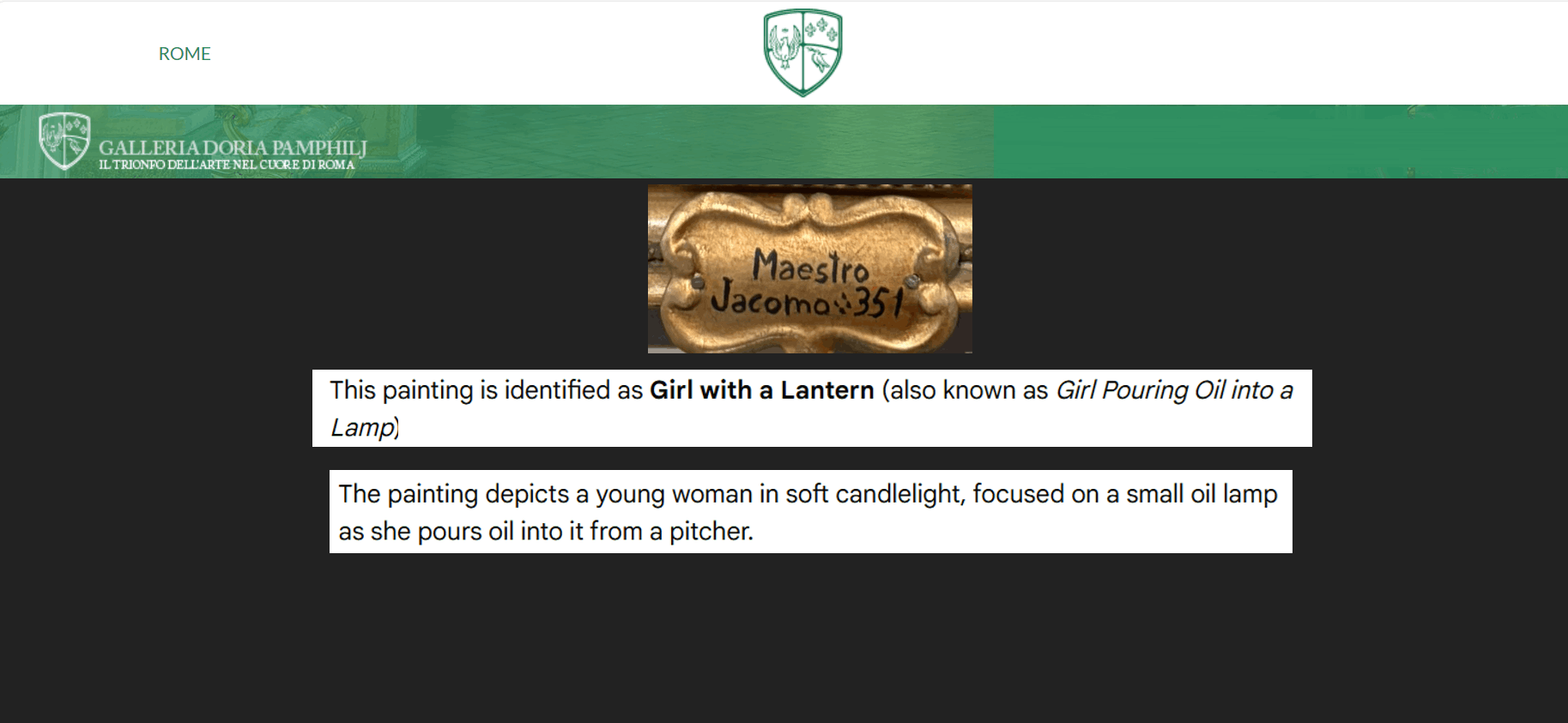Click the phrase small oil lamp
The width and height of the screenshot is (1568, 723).
1201,494
